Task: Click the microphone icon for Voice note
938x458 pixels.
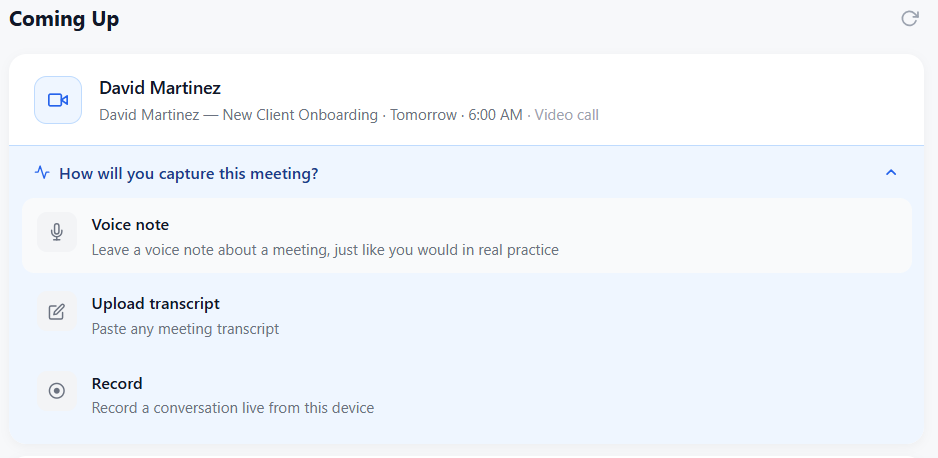Action: (57, 232)
